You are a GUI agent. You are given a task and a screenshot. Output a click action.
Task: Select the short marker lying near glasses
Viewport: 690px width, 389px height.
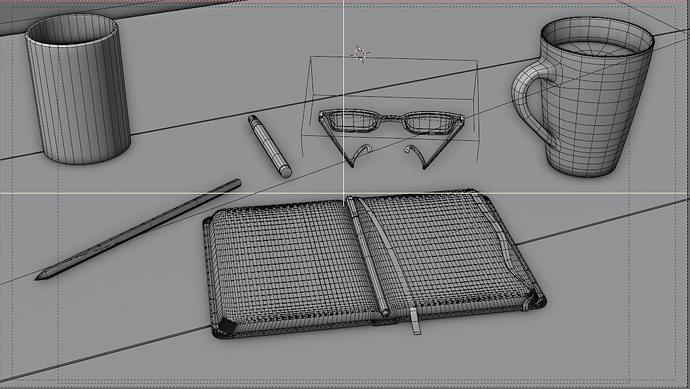pyautogui.click(x=270, y=146)
